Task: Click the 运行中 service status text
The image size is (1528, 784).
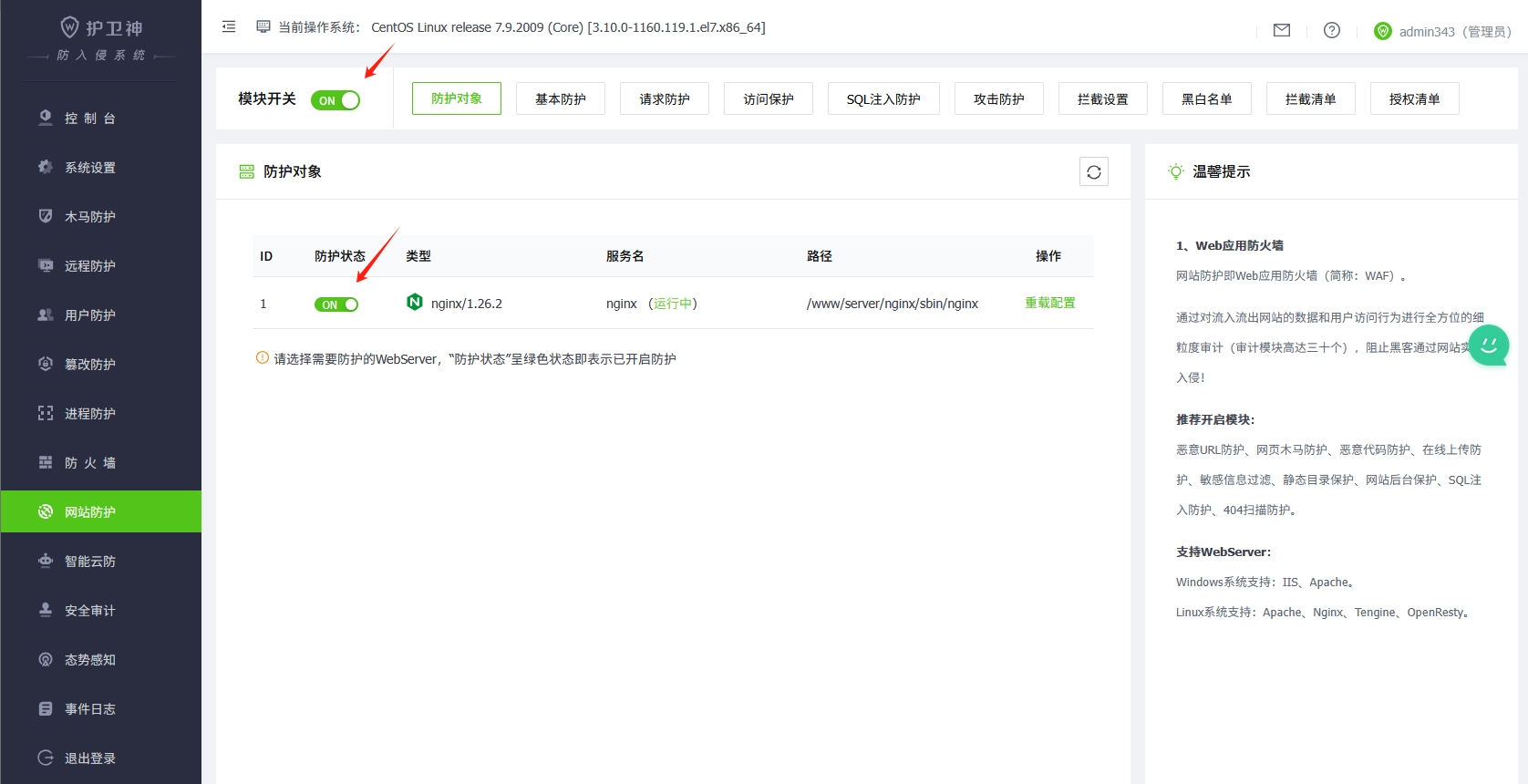Action: 673,304
